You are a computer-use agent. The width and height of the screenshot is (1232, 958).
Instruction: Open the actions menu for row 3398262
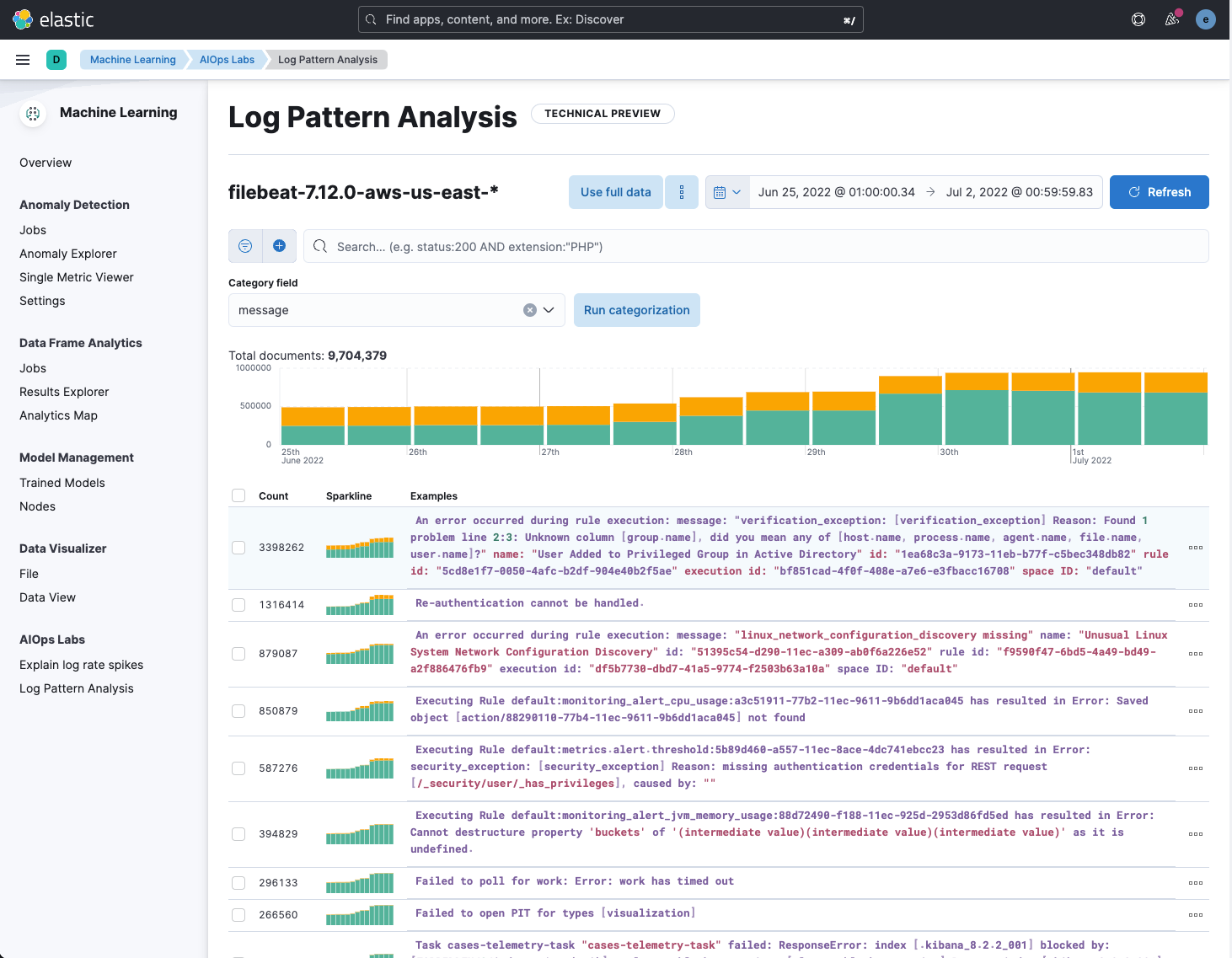(x=1195, y=548)
